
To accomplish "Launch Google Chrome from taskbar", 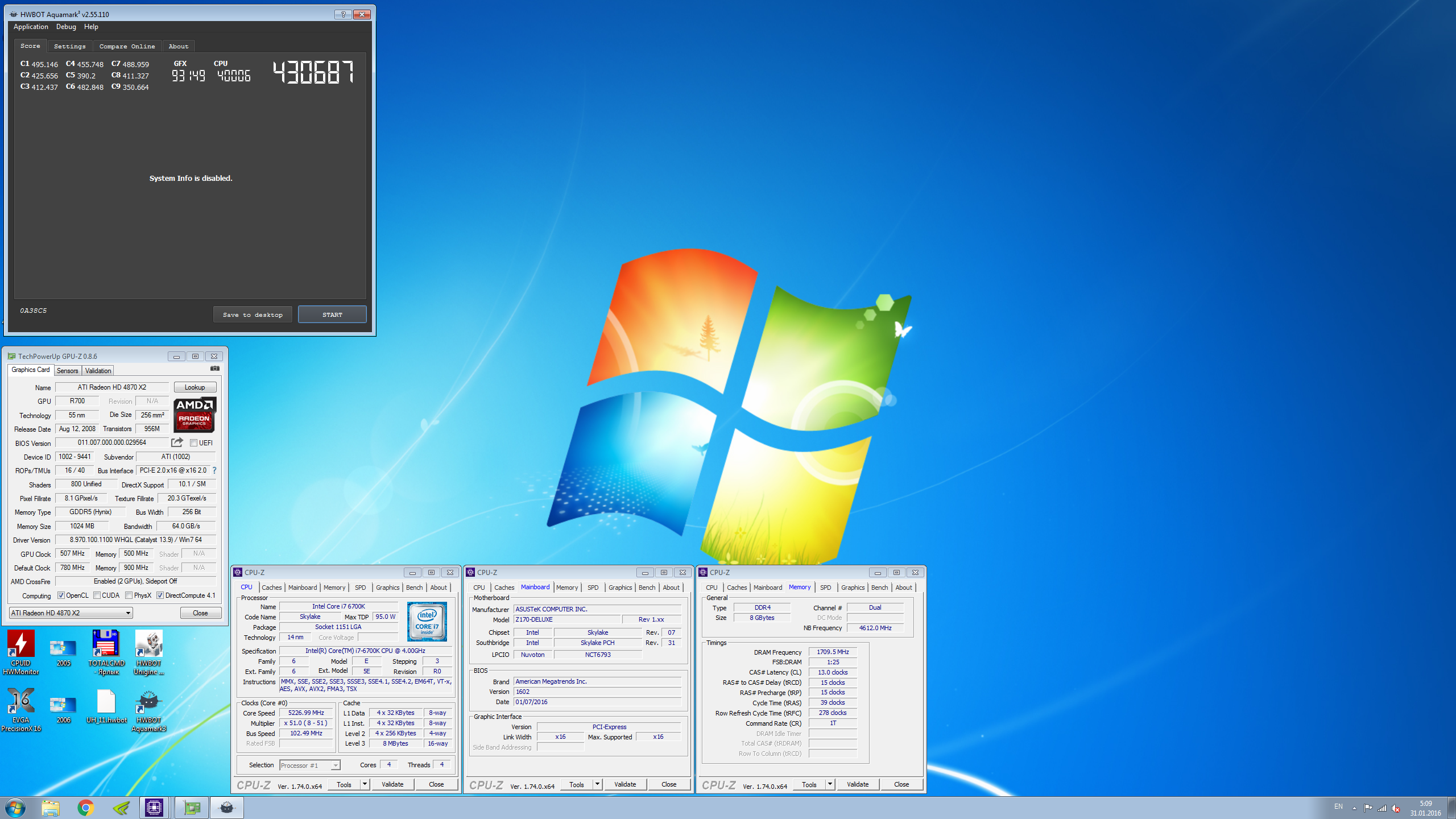I will click(86, 808).
